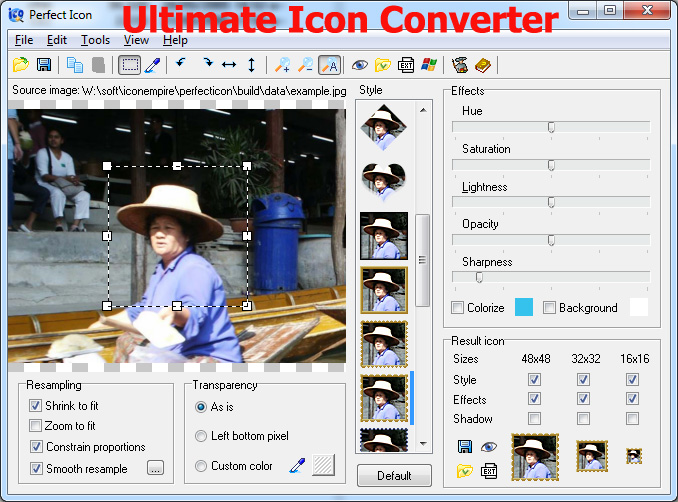Click the Lightness slider handle

(x=551, y=202)
